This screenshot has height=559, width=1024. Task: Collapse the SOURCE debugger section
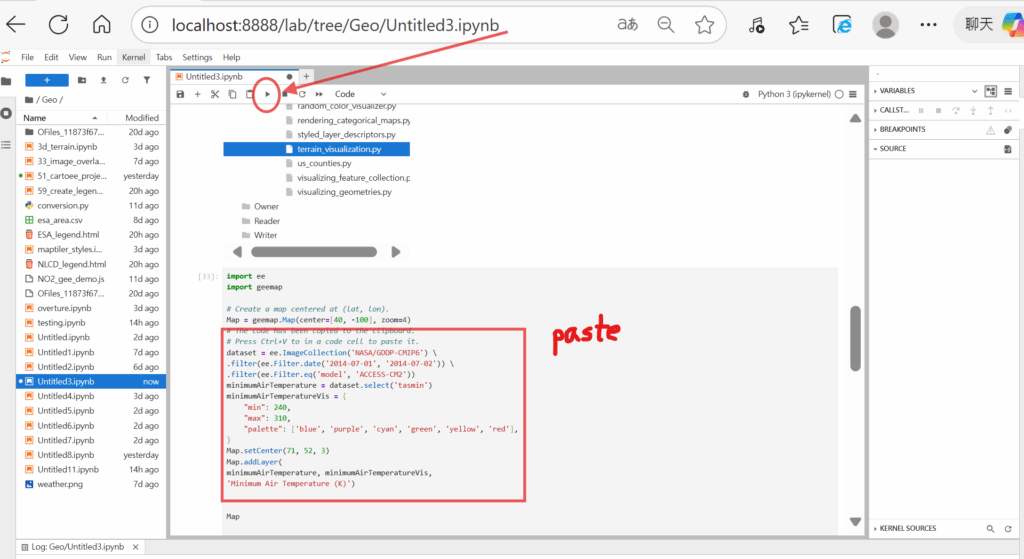(893, 148)
